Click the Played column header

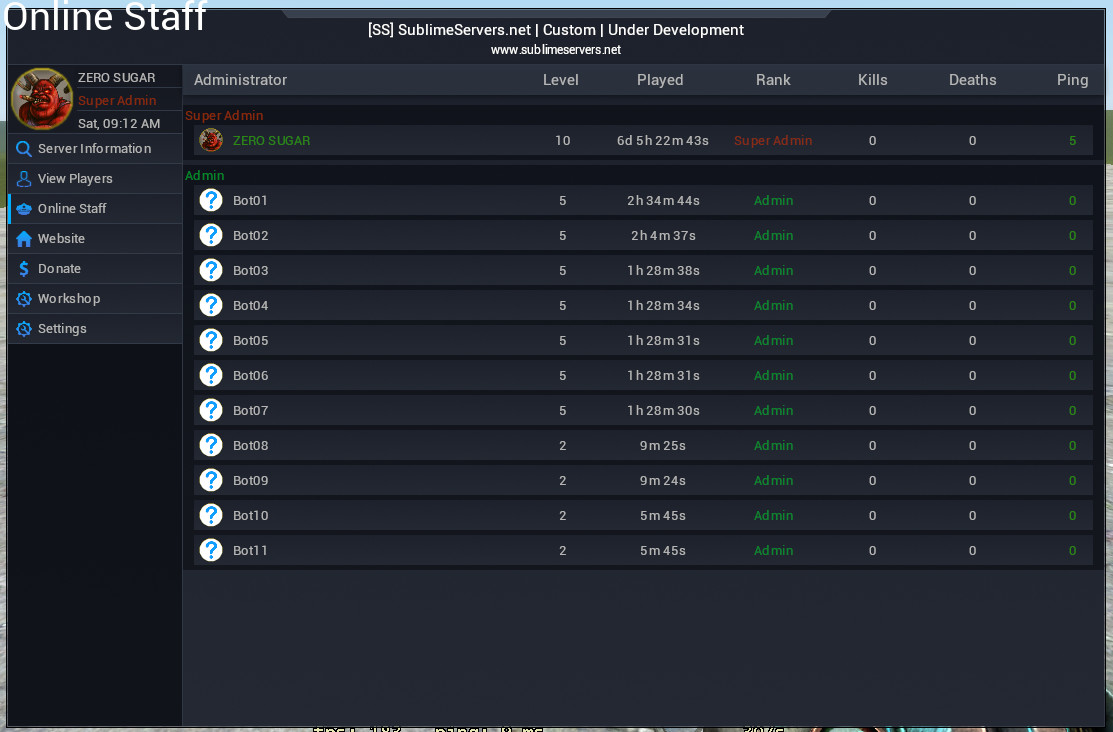point(660,80)
